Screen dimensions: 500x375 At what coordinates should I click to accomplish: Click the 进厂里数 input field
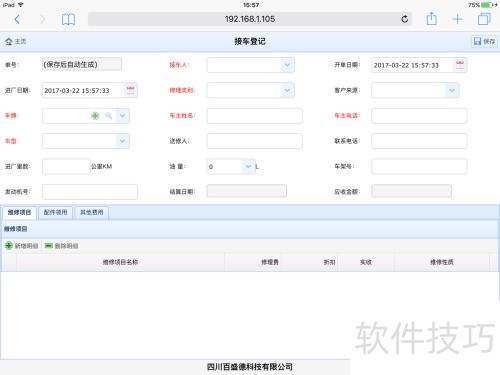[x=66, y=166]
